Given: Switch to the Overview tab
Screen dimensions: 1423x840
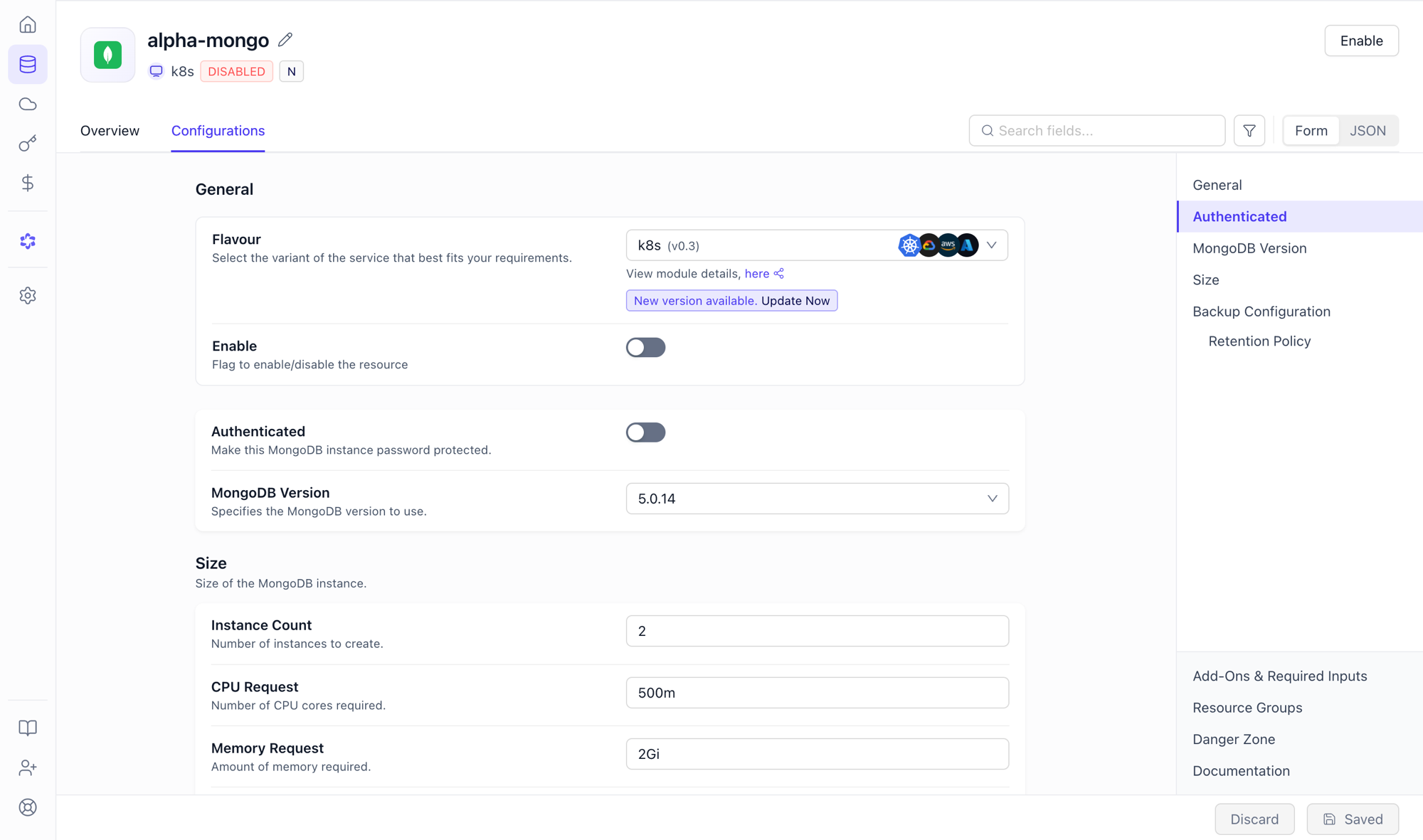Looking at the screenshot, I should [110, 131].
